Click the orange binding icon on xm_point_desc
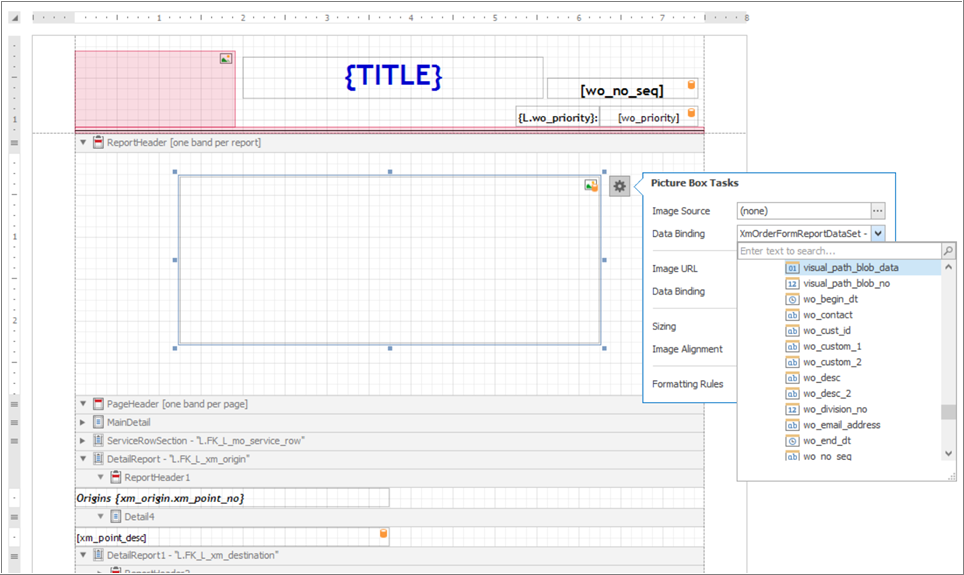The width and height of the screenshot is (964, 575). (383, 533)
